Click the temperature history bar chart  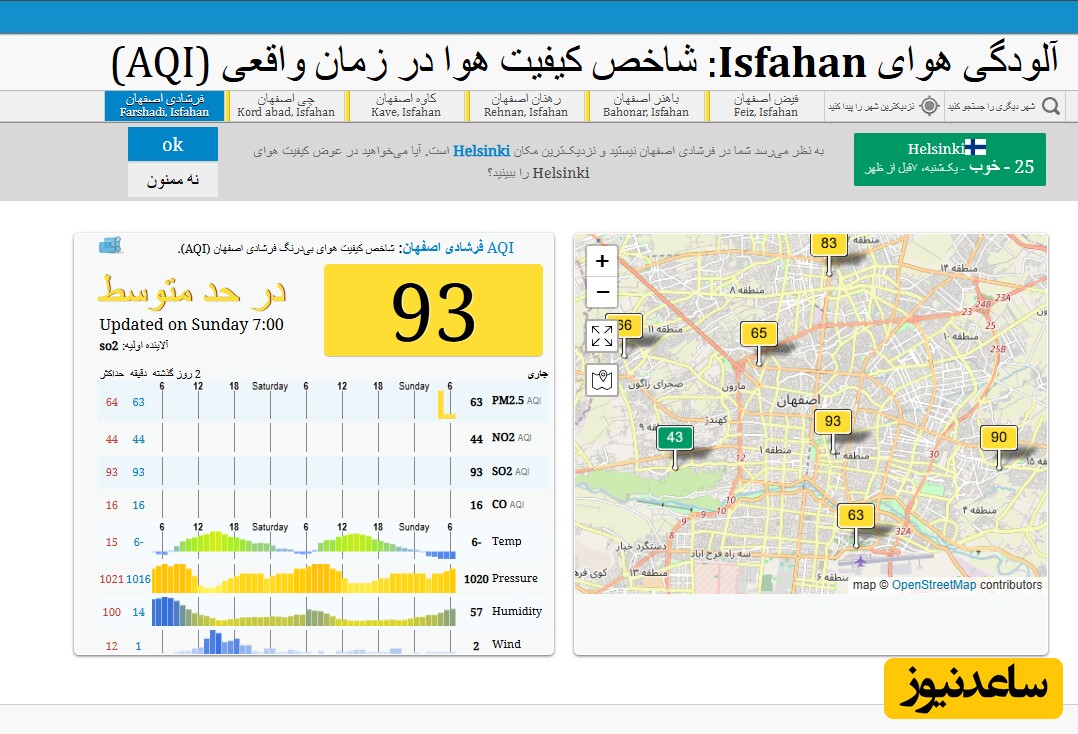click(305, 545)
